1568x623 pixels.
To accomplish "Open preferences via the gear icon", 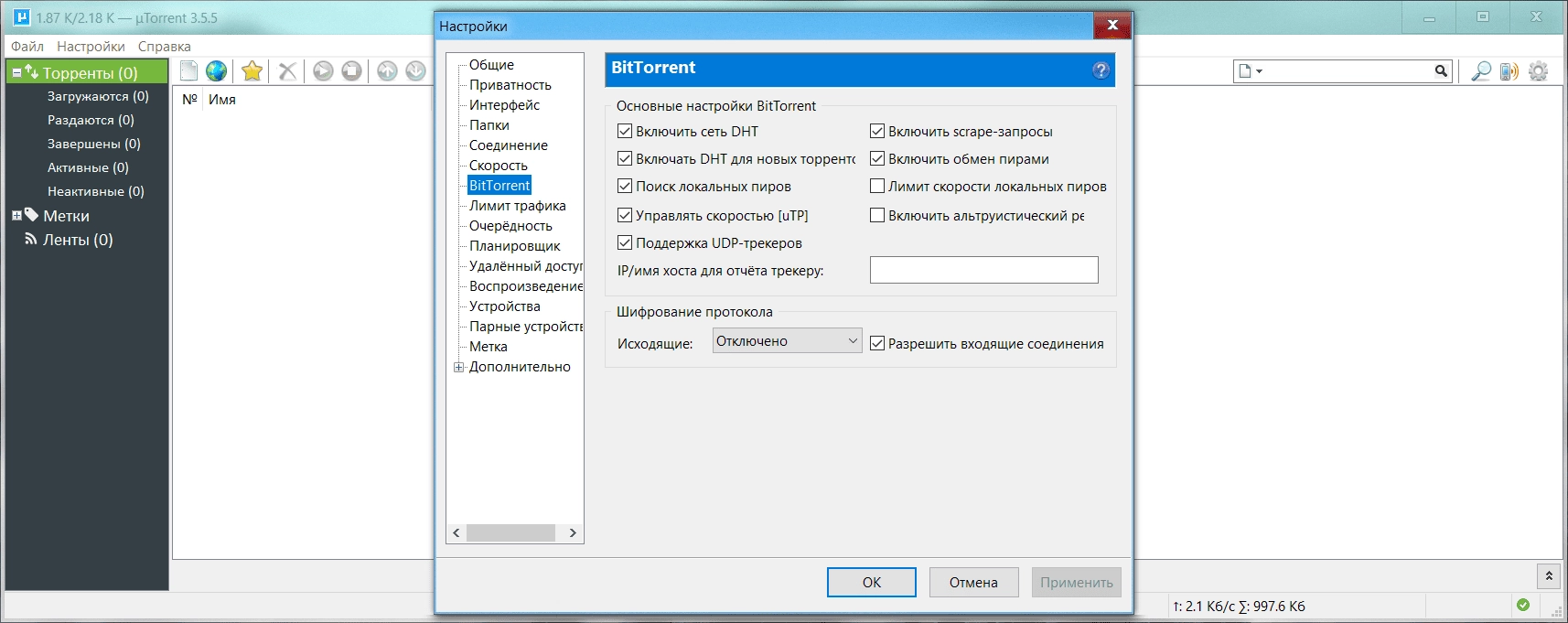I will tap(1539, 70).
